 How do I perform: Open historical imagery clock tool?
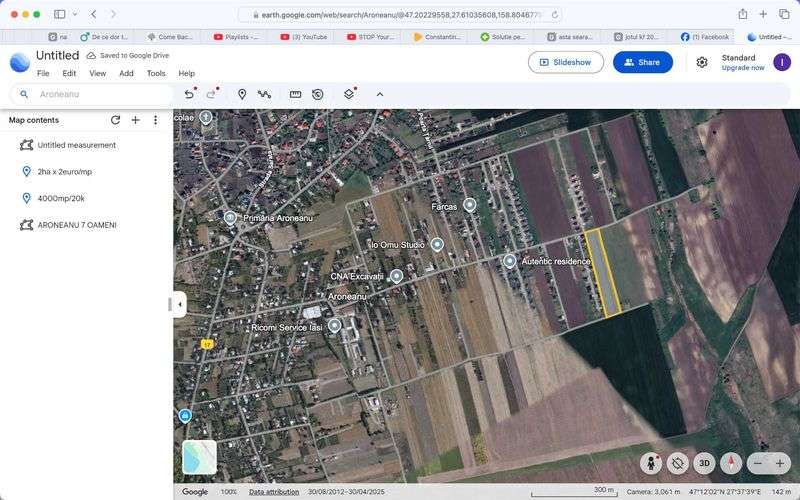318,94
